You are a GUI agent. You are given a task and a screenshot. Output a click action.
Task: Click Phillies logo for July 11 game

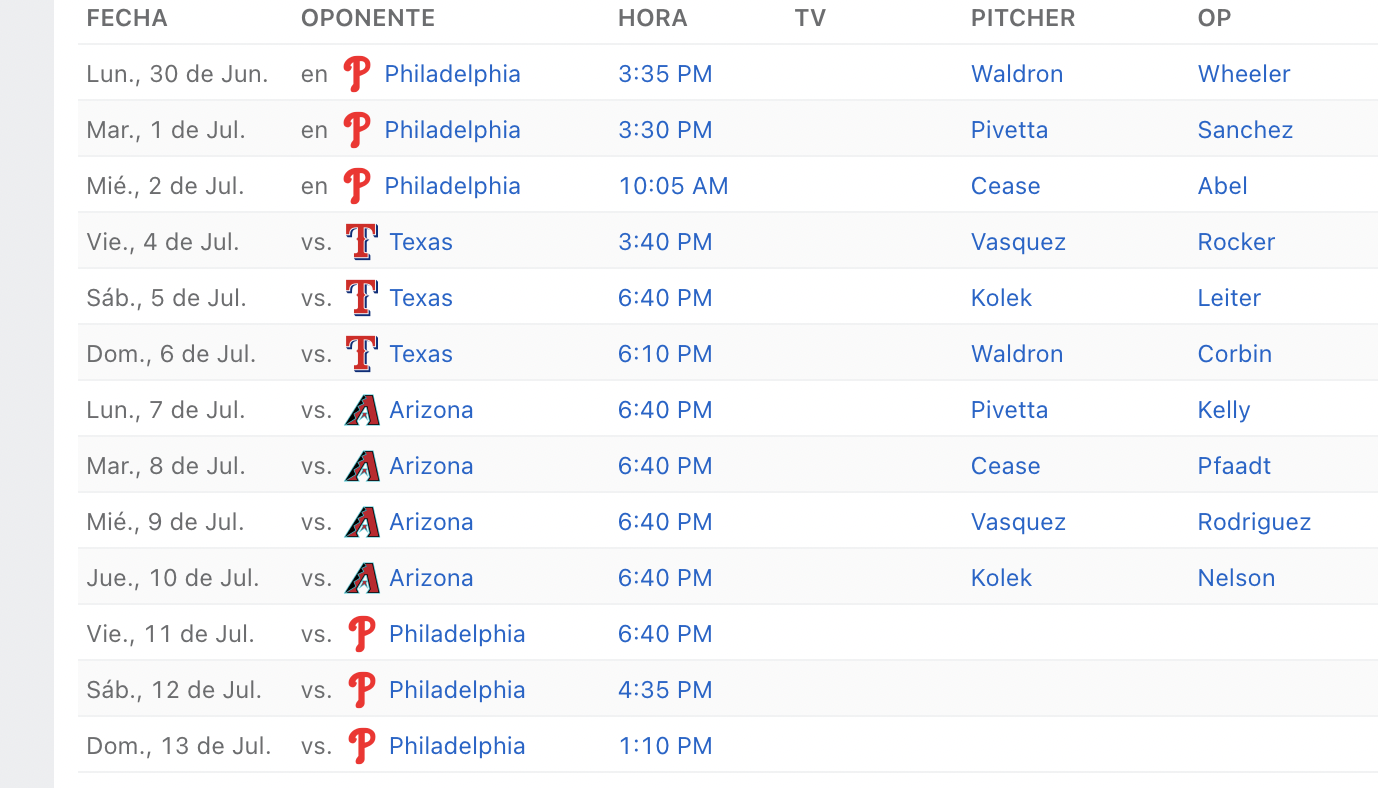coord(362,634)
